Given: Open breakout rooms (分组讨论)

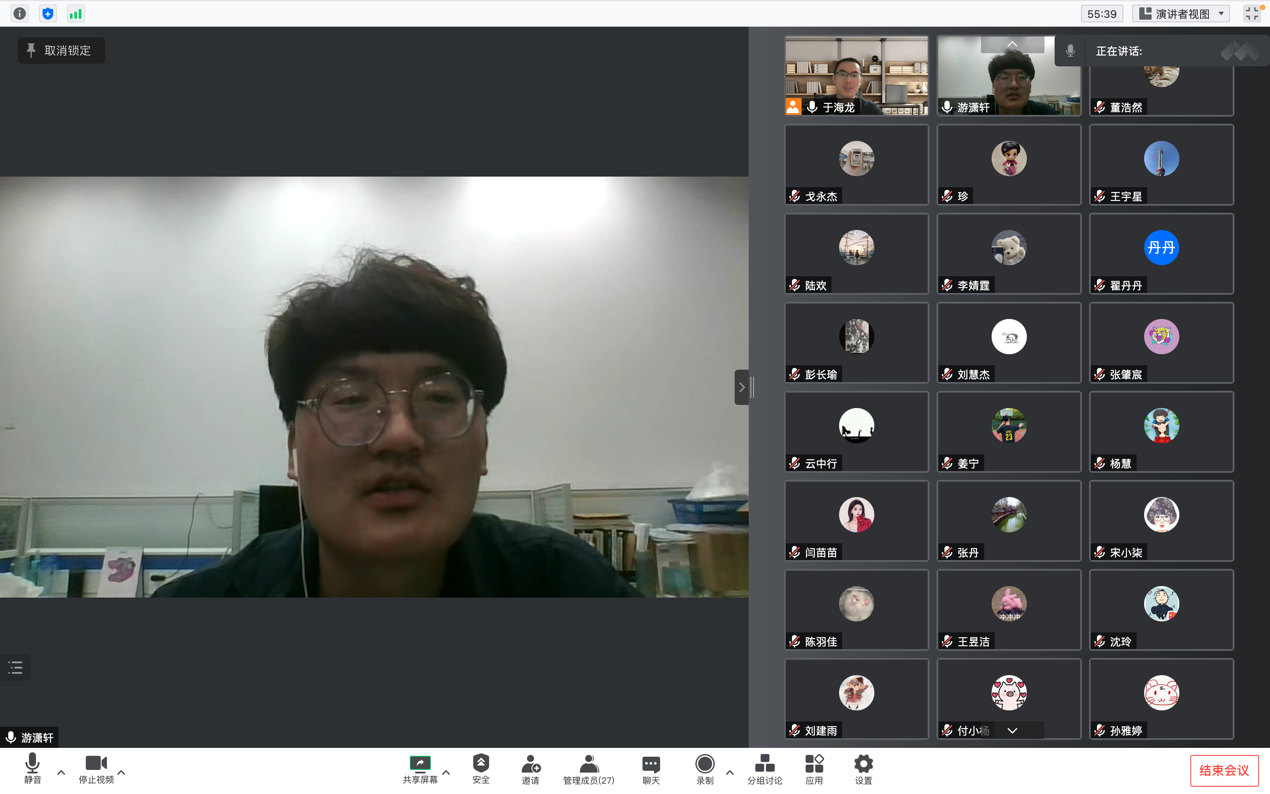Looking at the screenshot, I should coord(765,764).
